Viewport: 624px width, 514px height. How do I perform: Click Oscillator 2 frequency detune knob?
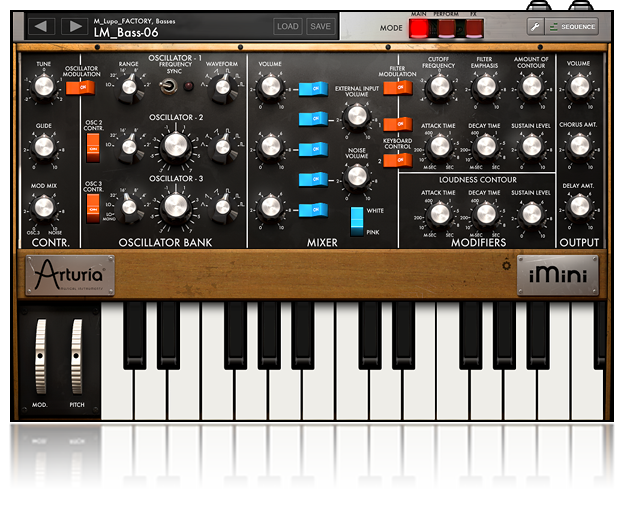(176, 146)
